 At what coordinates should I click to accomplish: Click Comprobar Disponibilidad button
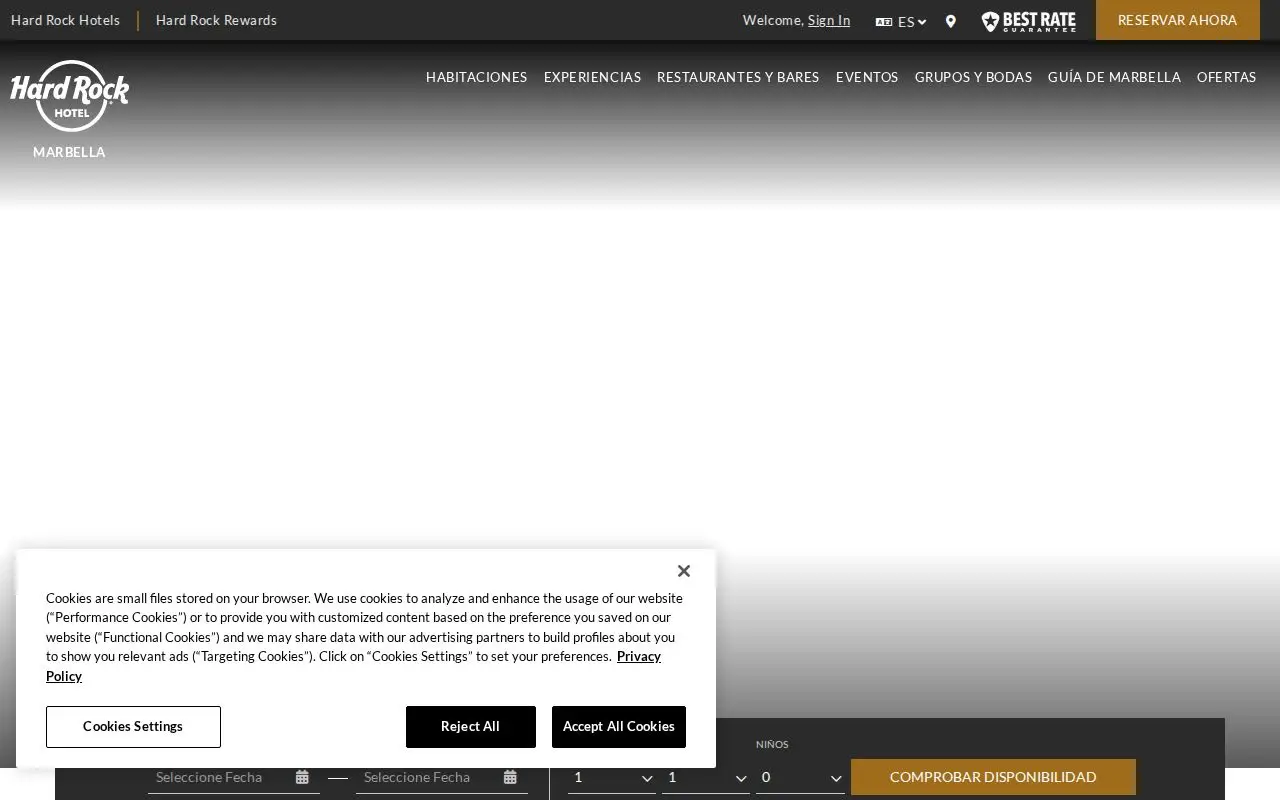click(993, 777)
